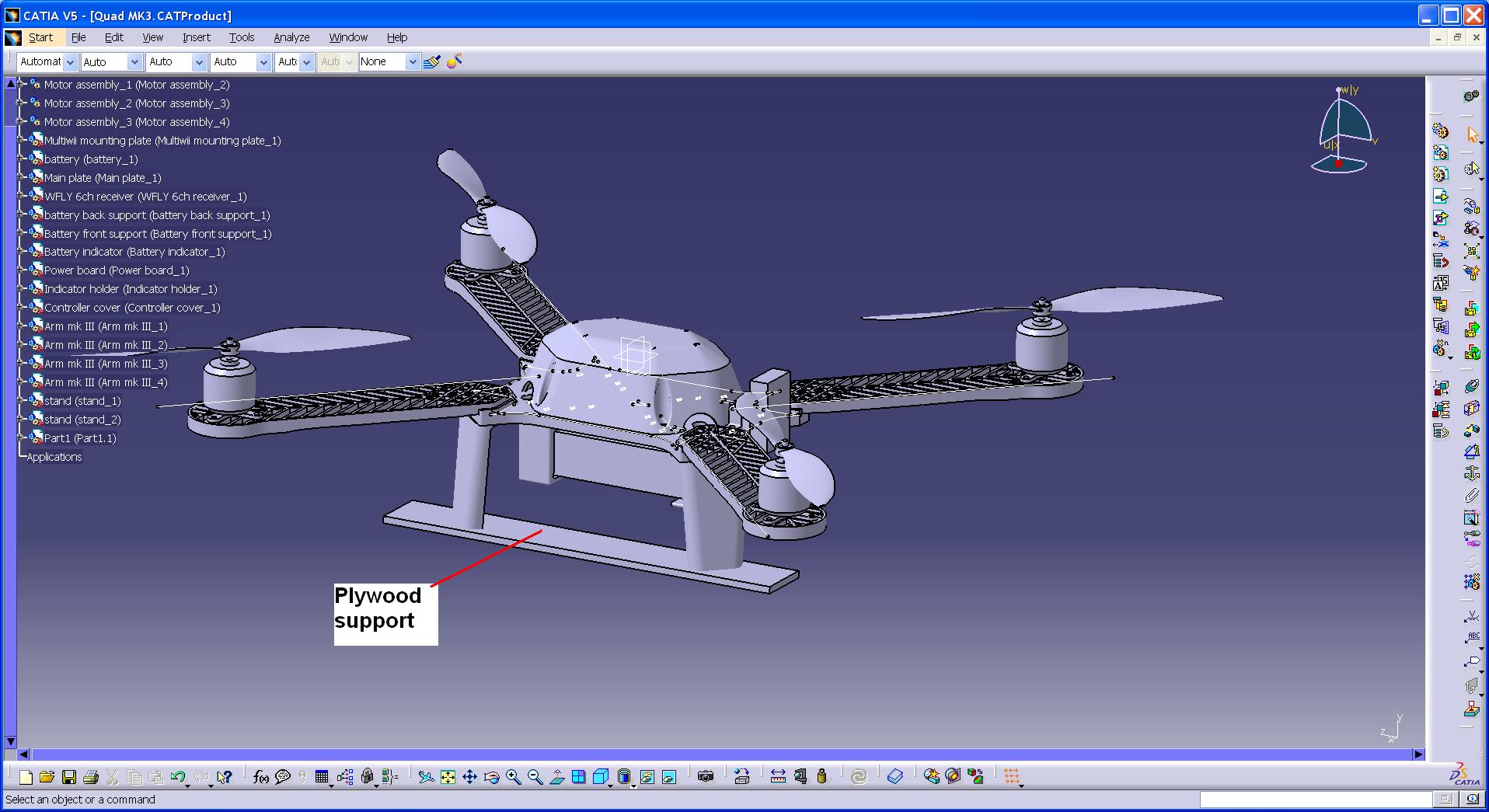Screen dimensions: 1489x812
Task: Click the Undo arrow icon
Action: point(178,776)
